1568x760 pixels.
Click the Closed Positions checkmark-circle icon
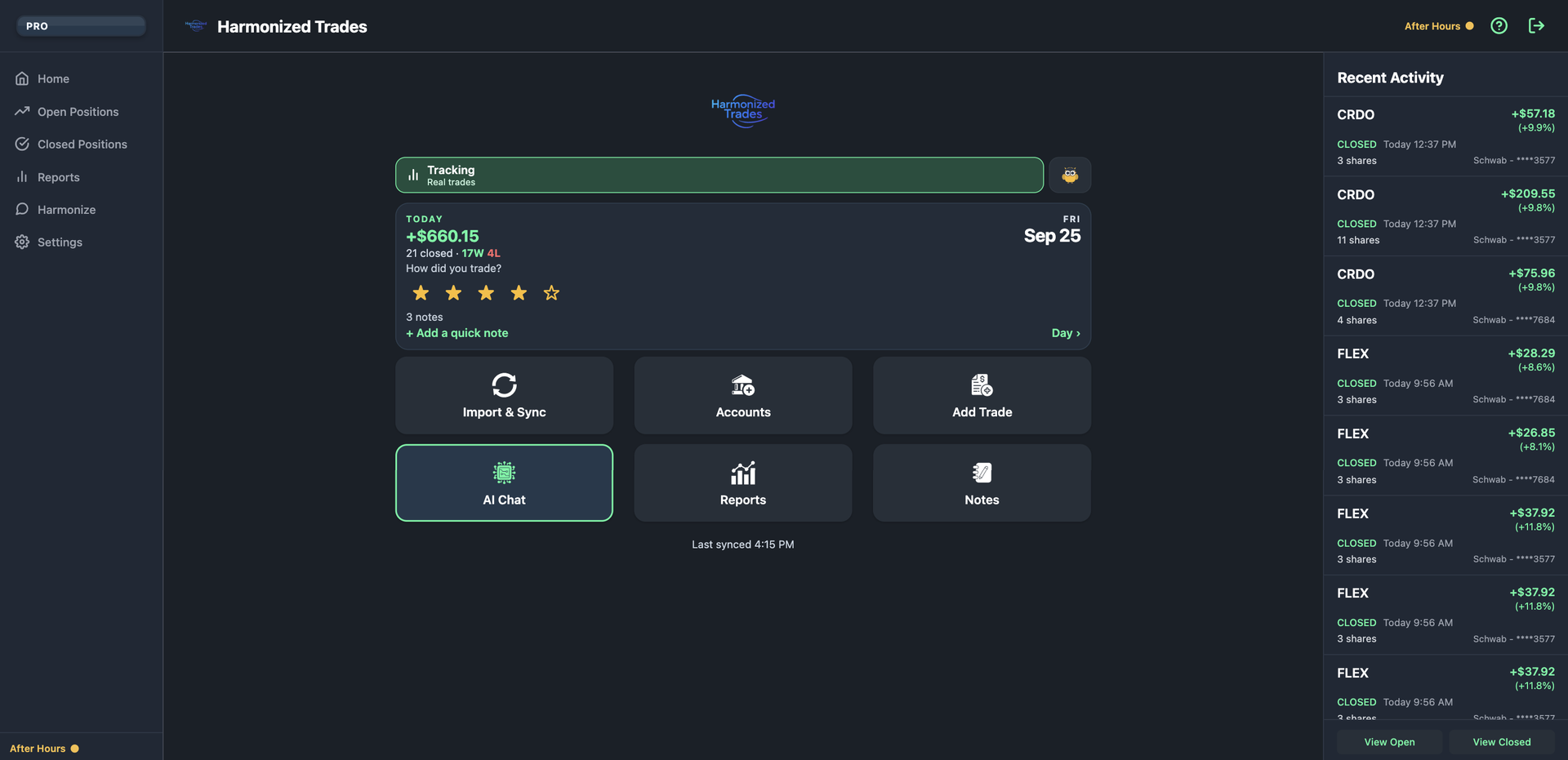22,144
